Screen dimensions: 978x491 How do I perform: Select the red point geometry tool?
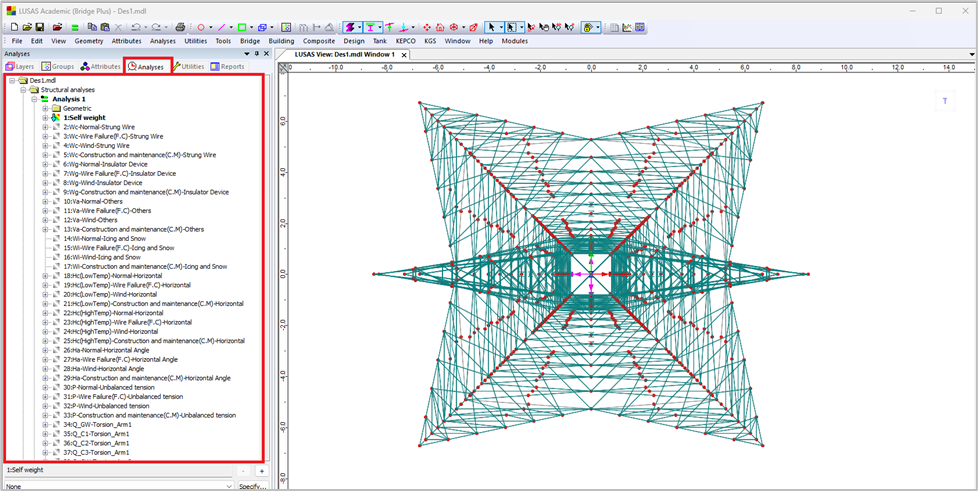pos(200,27)
